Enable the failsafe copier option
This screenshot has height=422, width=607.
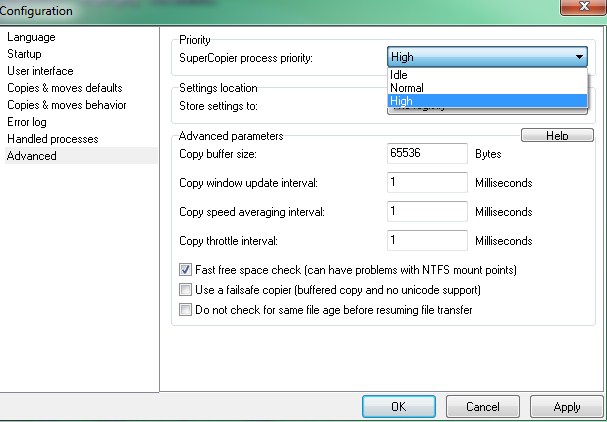[185, 290]
